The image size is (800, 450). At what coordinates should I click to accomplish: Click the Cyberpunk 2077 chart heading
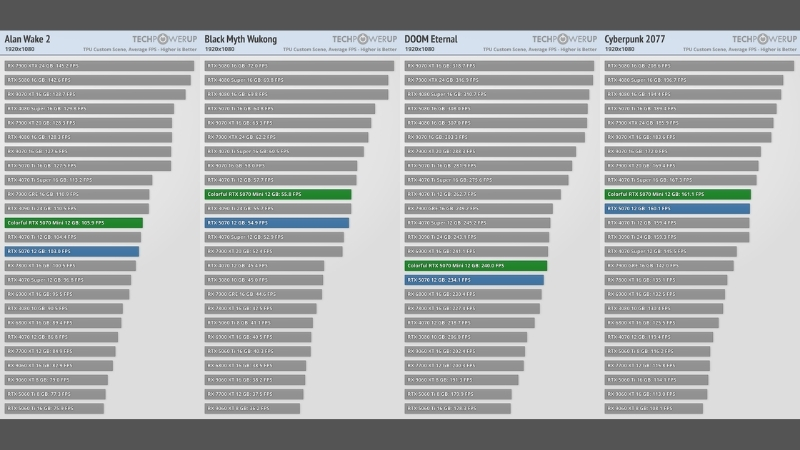click(638, 39)
